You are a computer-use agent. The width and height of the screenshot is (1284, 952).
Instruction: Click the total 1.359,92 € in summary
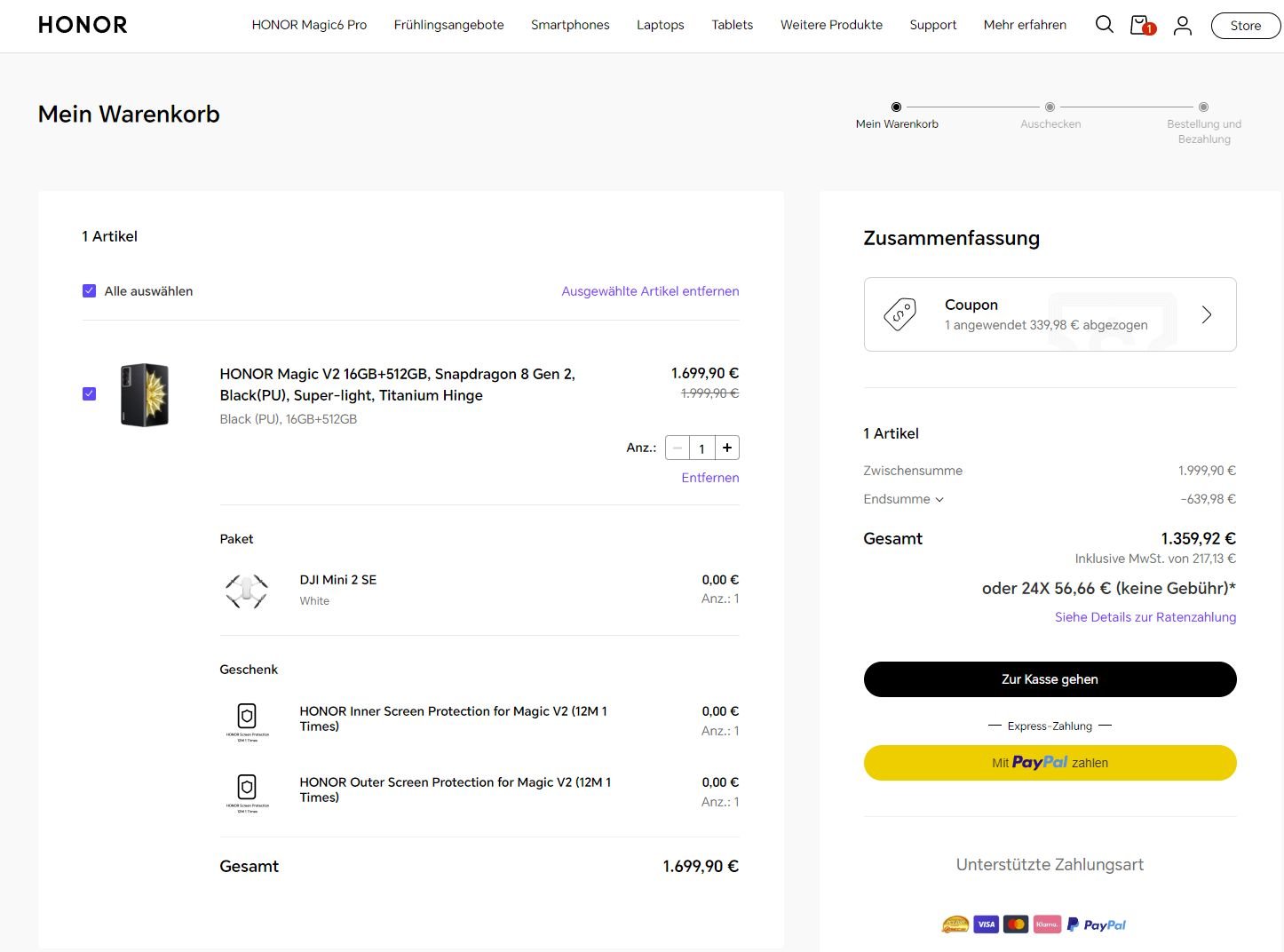(x=1198, y=538)
